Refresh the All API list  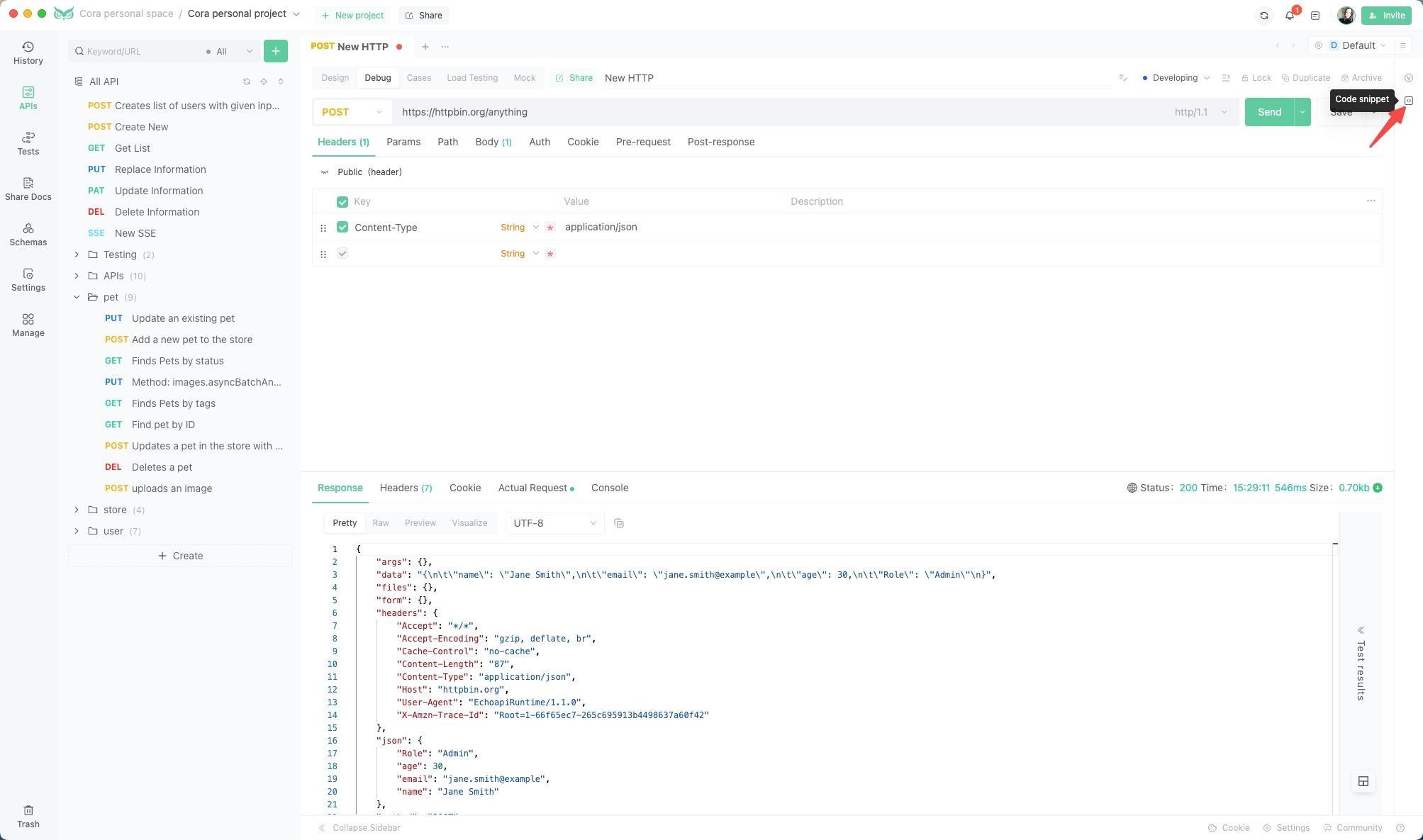[247, 82]
